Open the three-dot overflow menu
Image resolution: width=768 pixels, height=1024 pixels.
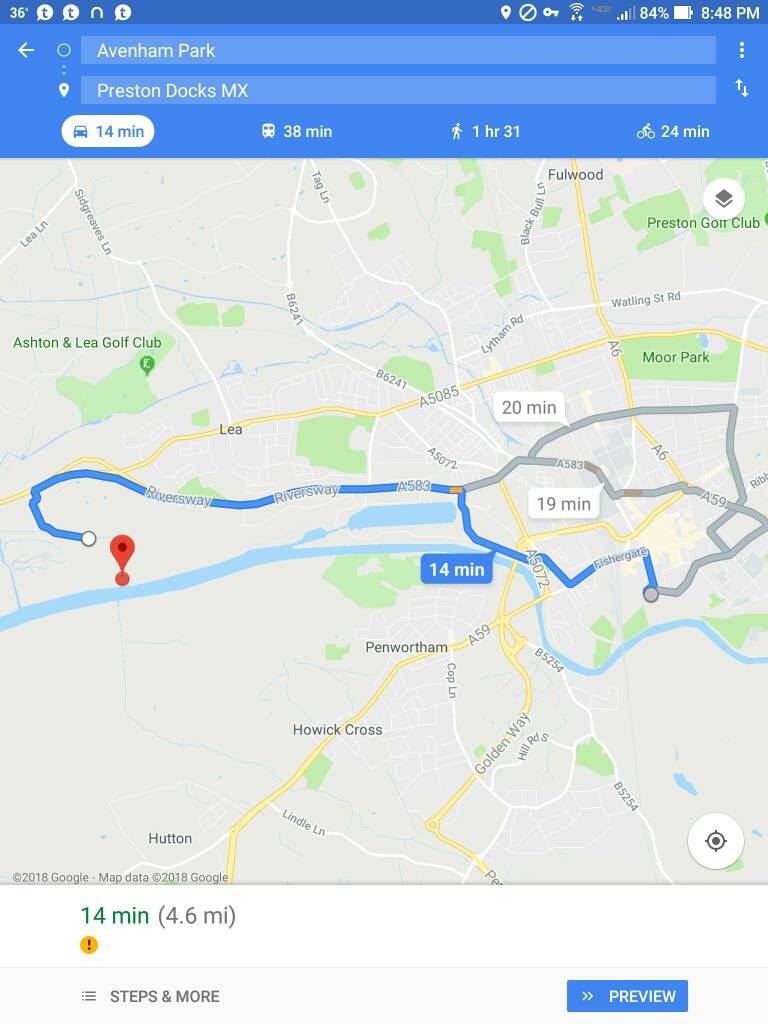click(x=742, y=50)
